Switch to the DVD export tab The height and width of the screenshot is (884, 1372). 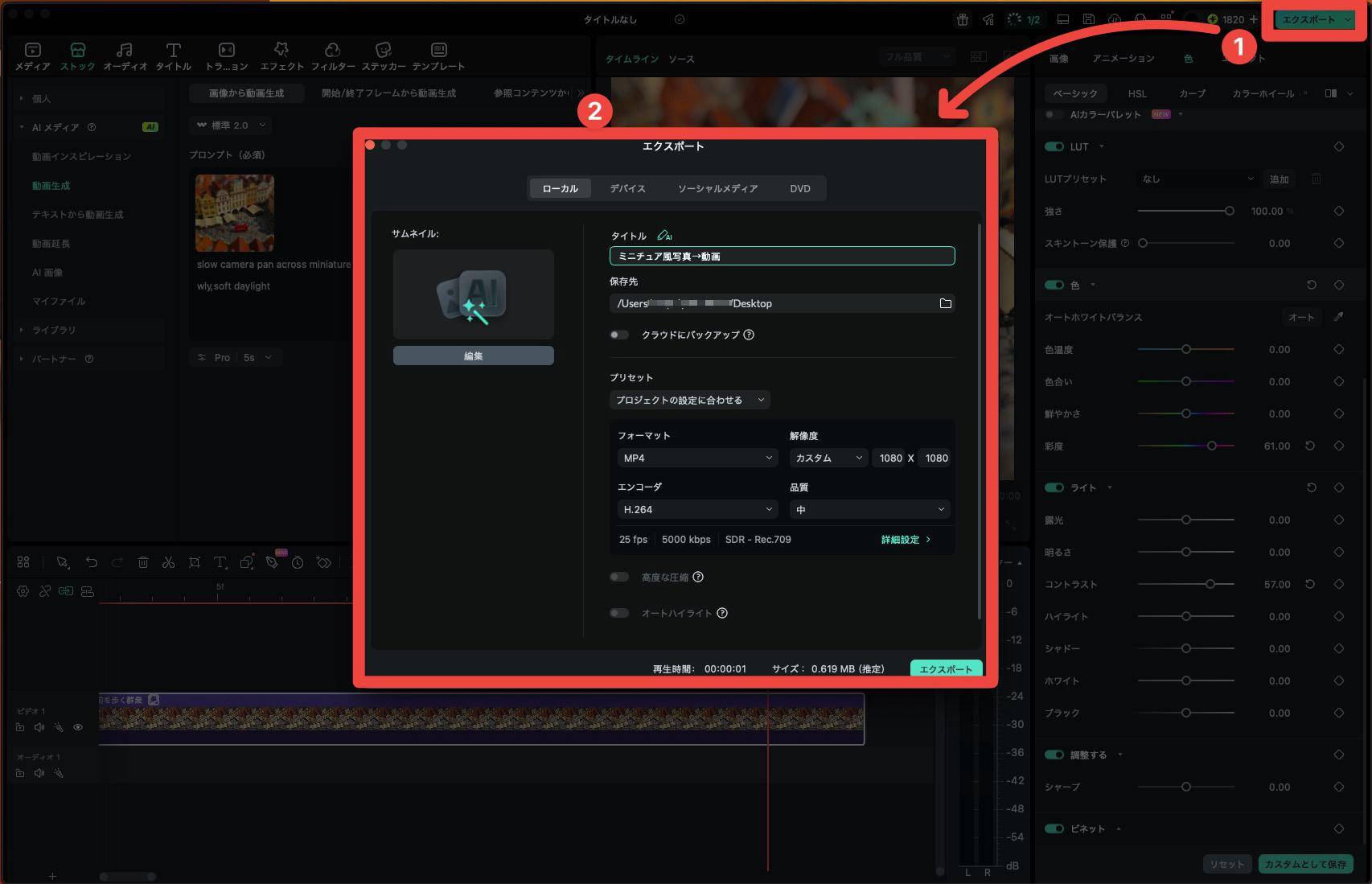(799, 188)
